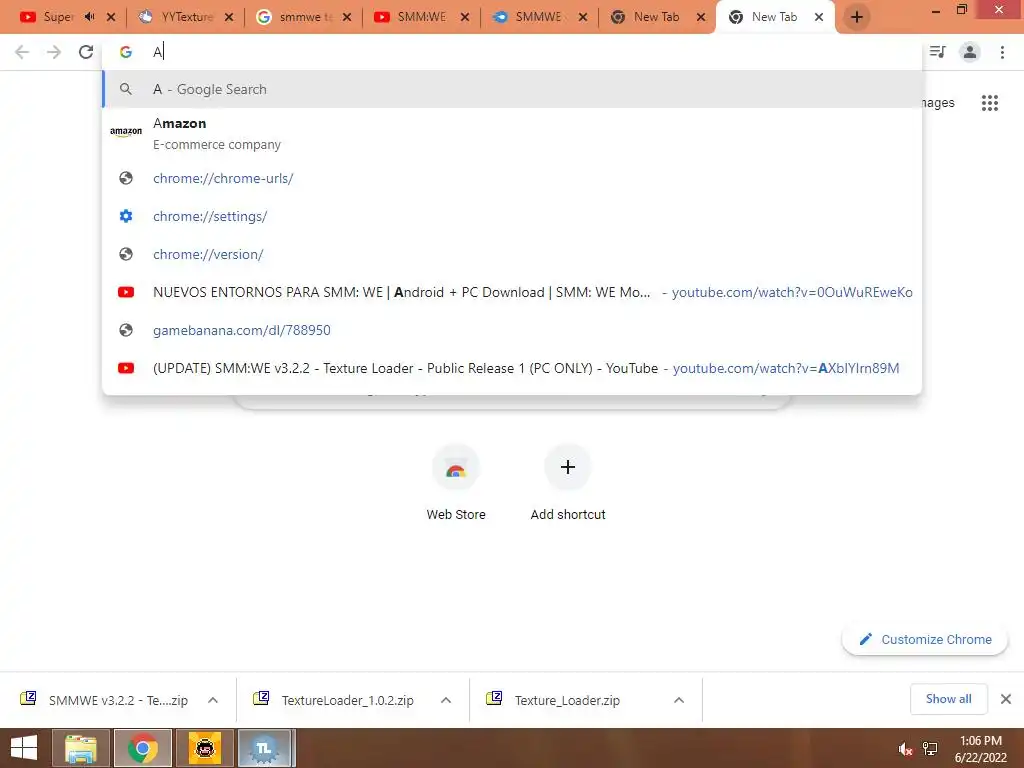The image size is (1024, 768).
Task: Select chrome://version/ suggestion
Action: coord(512,254)
